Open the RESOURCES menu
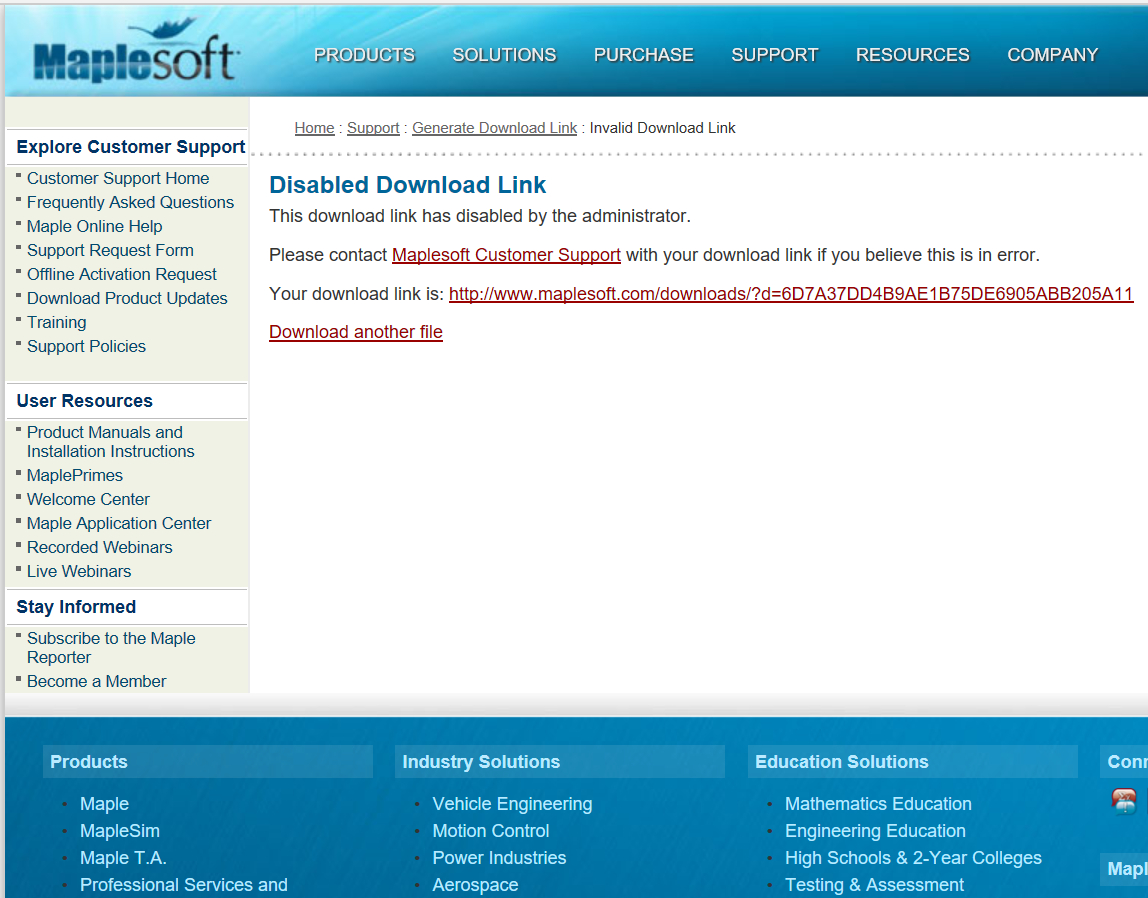The width and height of the screenshot is (1148, 898). 912,55
